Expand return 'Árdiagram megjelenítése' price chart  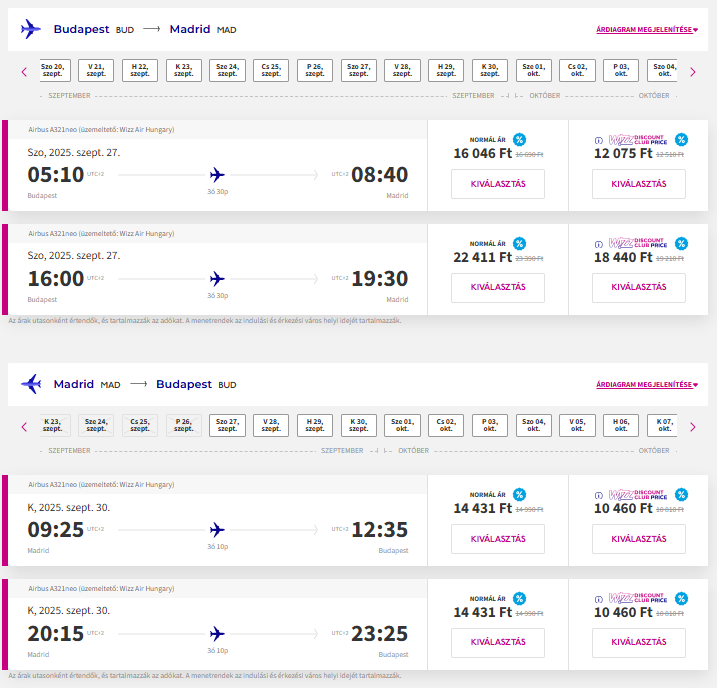646,385
